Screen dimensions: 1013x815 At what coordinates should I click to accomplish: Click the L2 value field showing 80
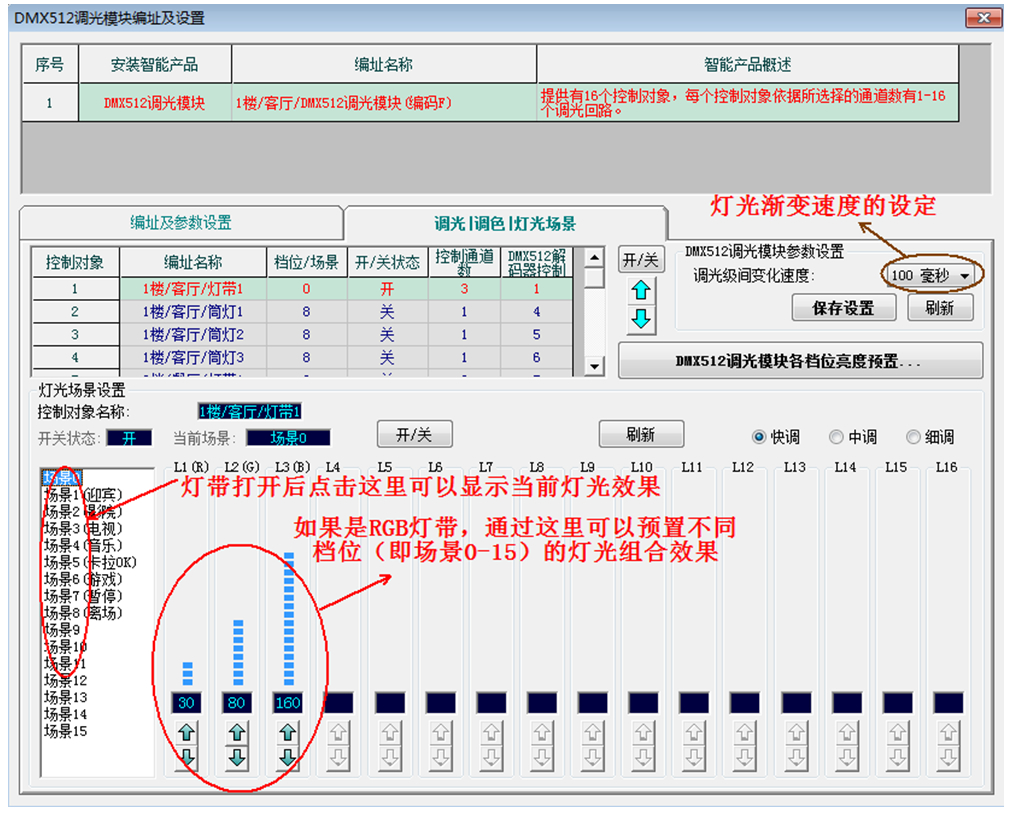click(237, 703)
